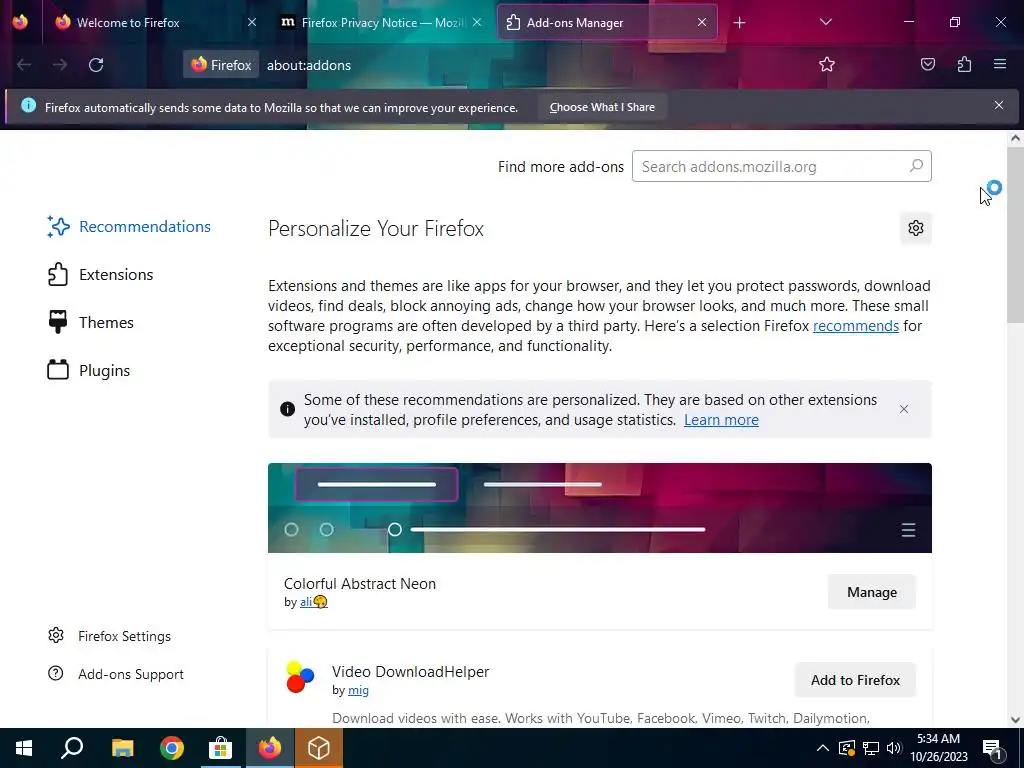Open a new tab with plus button
The image size is (1024, 768).
[739, 23]
